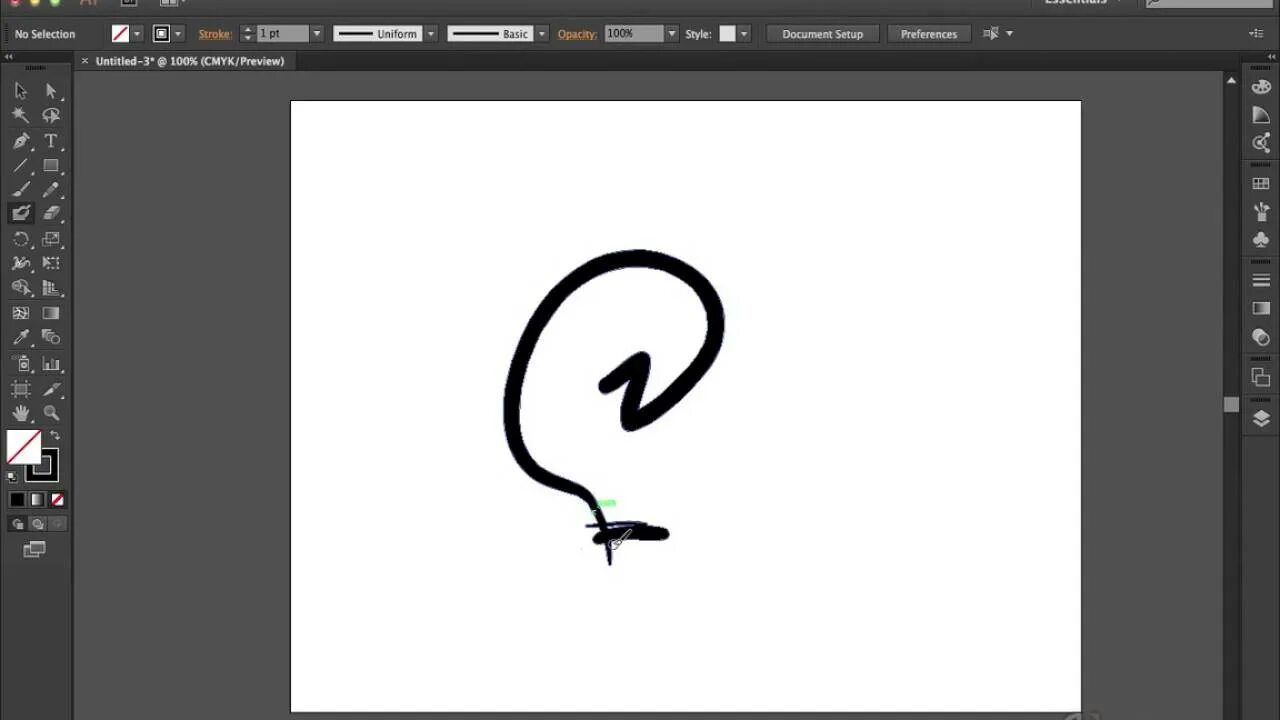Open the Preferences button

tap(929, 33)
